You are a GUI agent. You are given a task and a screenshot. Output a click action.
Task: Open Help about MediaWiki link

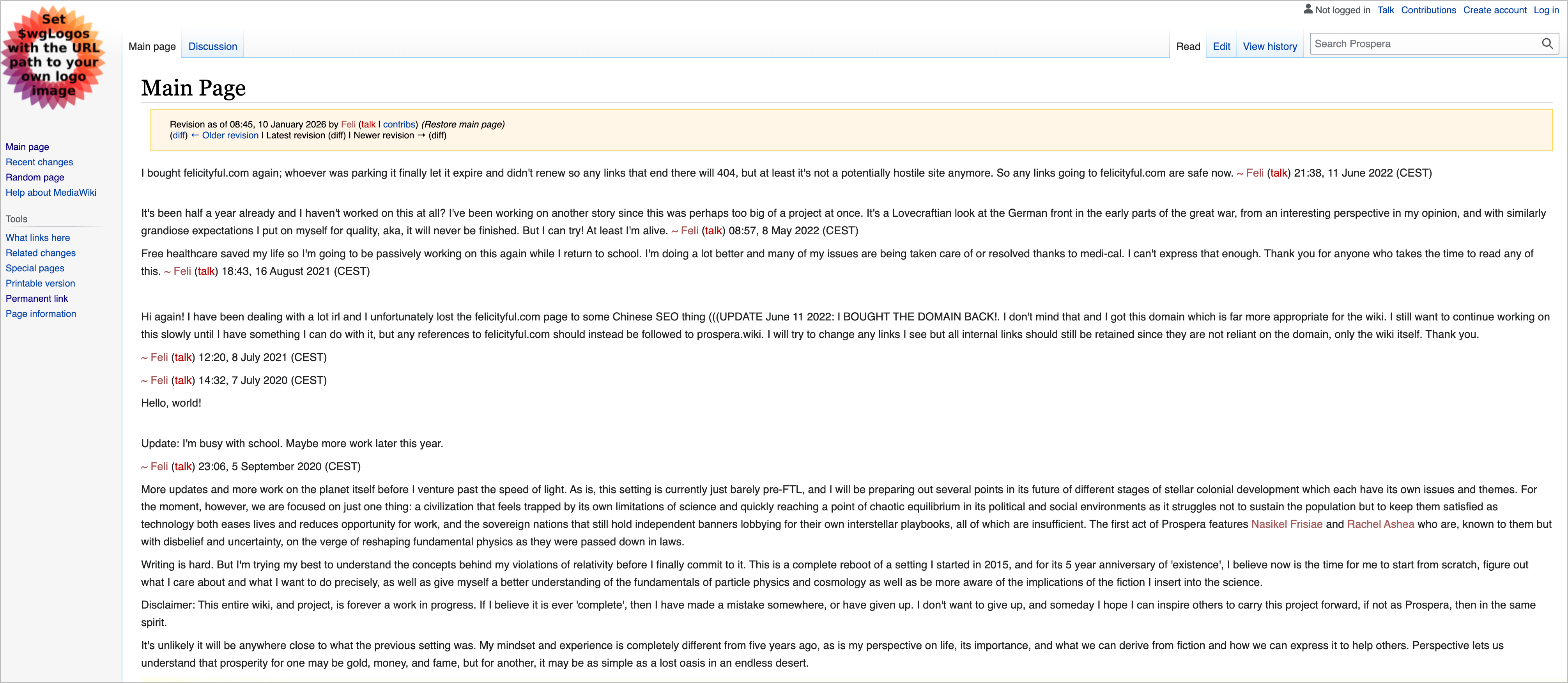click(x=51, y=192)
